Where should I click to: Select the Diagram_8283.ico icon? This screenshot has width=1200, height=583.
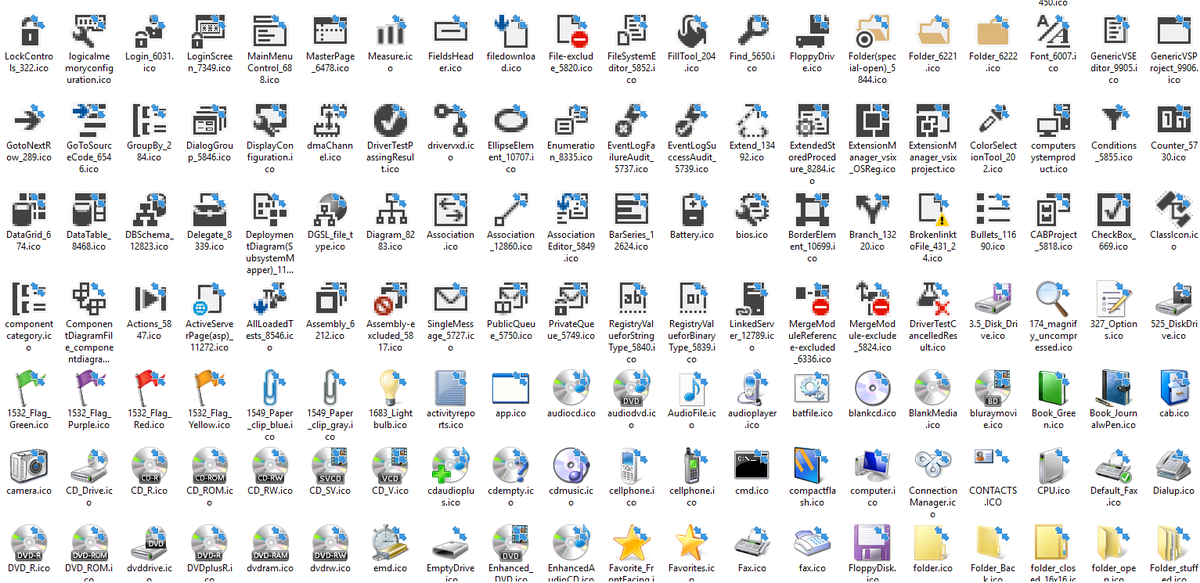(391, 209)
